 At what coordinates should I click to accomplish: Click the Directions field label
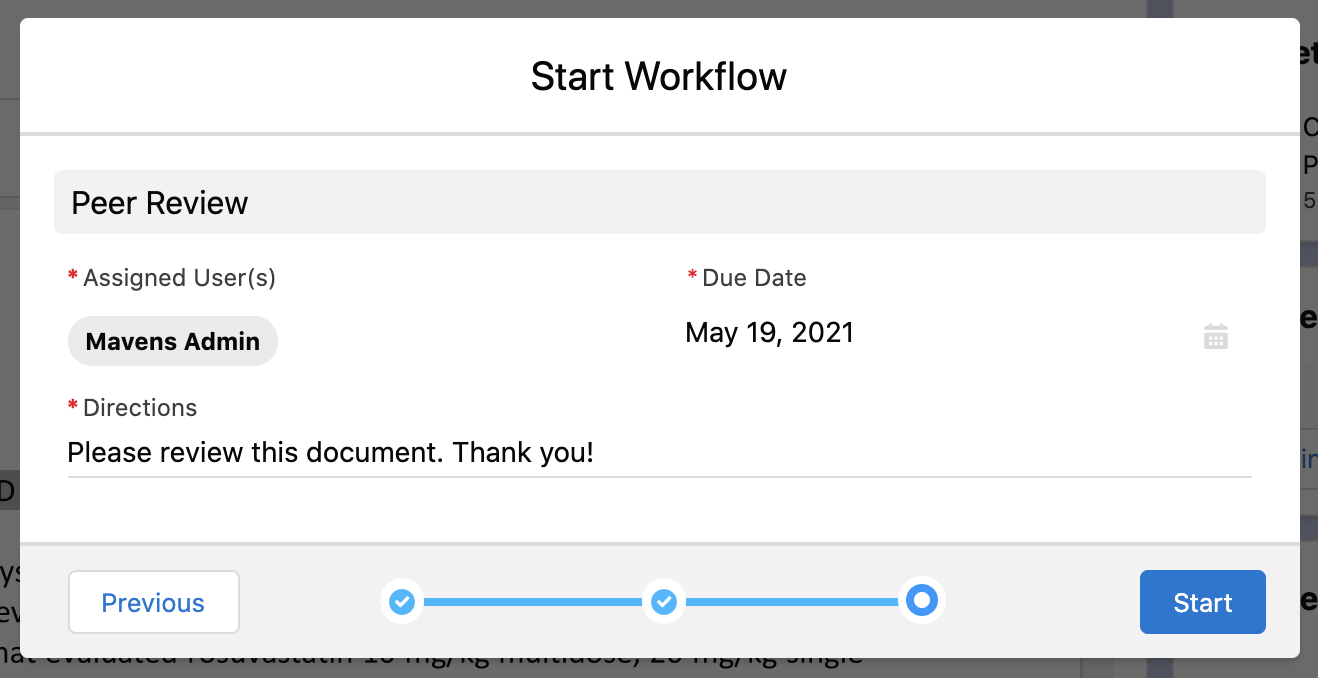[x=140, y=408]
